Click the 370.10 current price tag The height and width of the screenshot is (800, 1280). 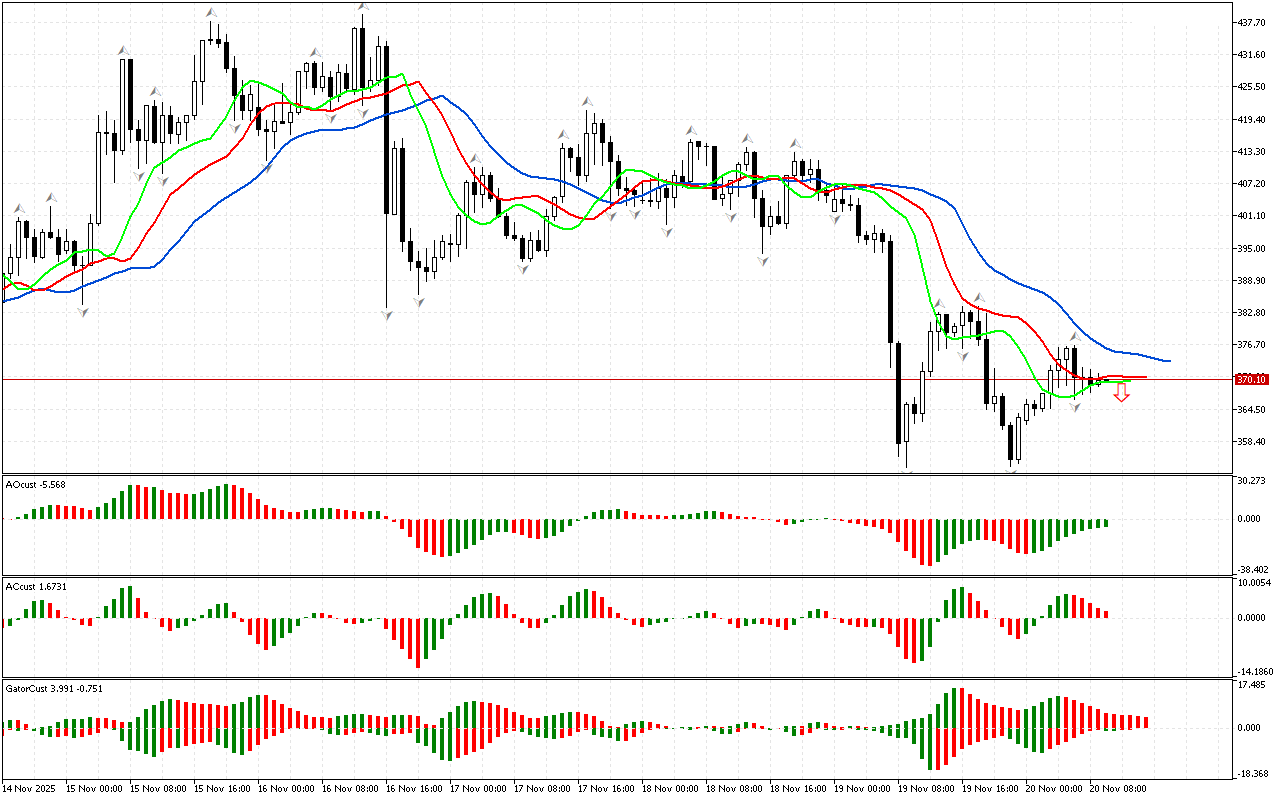point(1252,380)
